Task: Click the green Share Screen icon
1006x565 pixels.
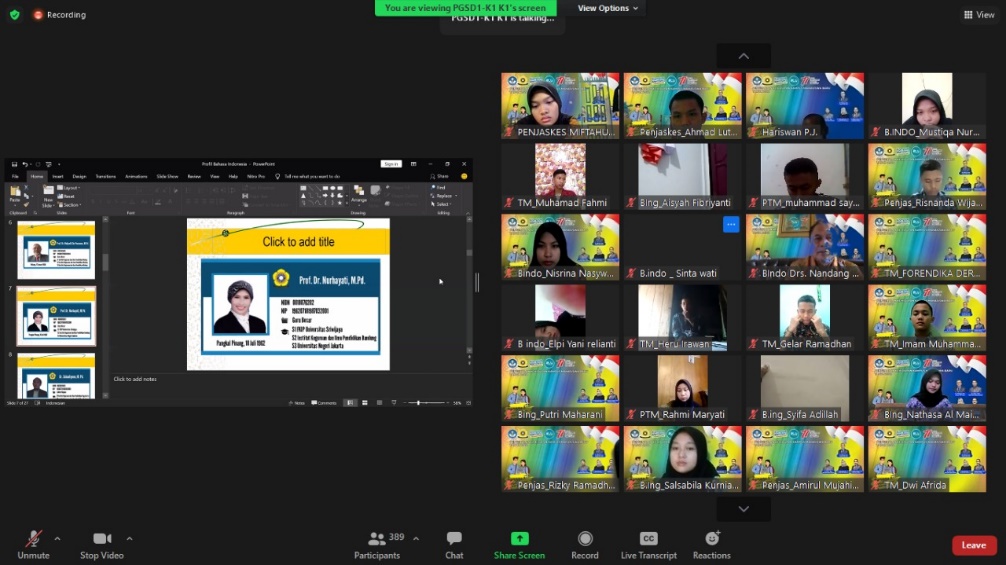Action: (520, 539)
